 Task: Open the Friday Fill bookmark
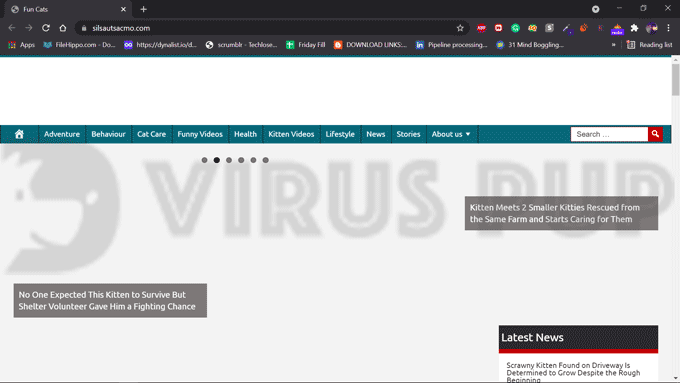[x=306, y=45]
